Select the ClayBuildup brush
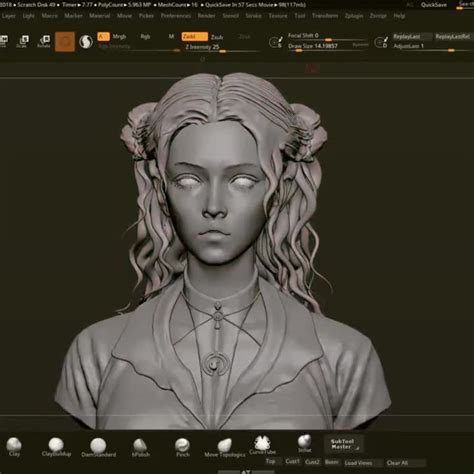Screen dimensions: 474x474 click(56, 447)
